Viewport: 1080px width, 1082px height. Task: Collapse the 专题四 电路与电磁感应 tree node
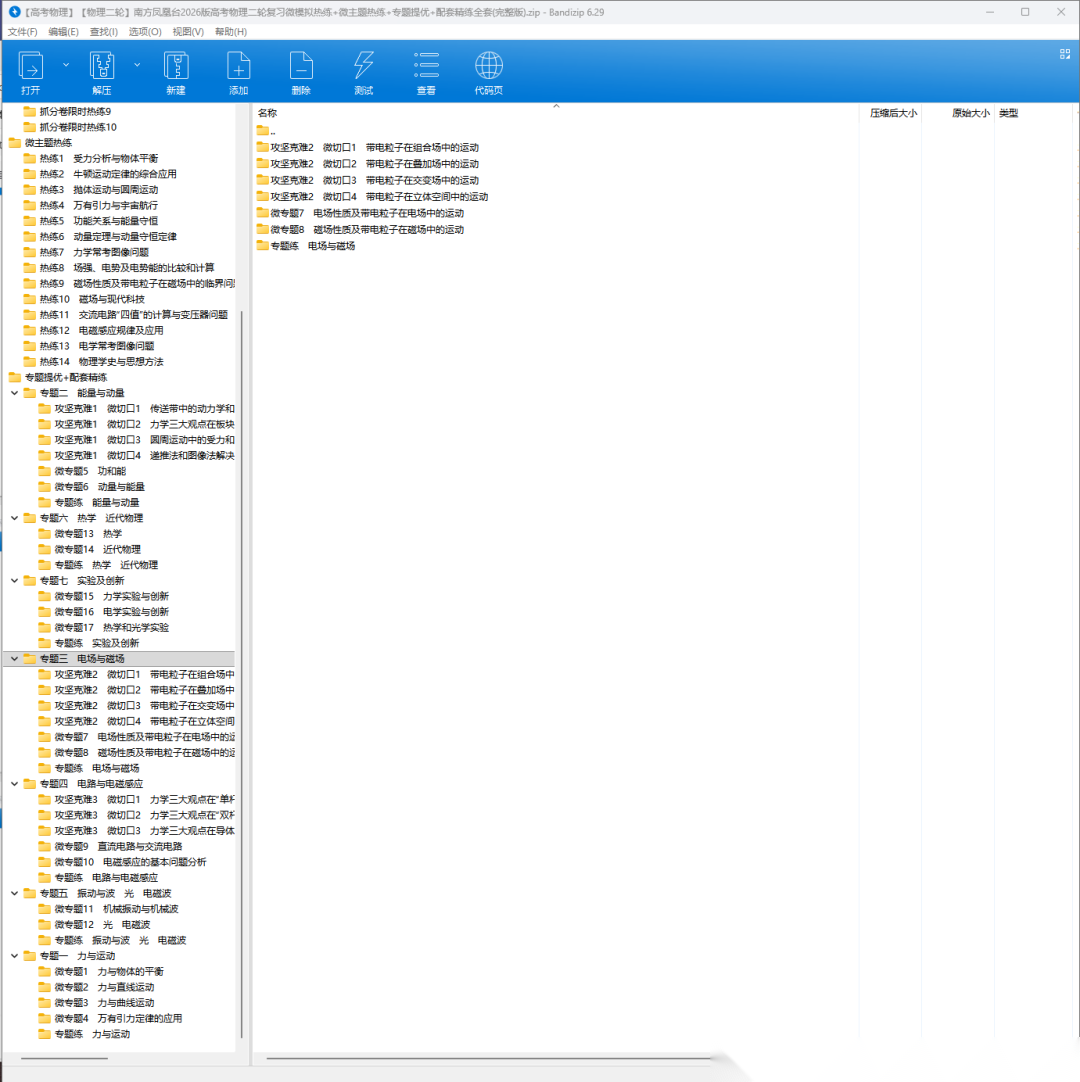14,784
